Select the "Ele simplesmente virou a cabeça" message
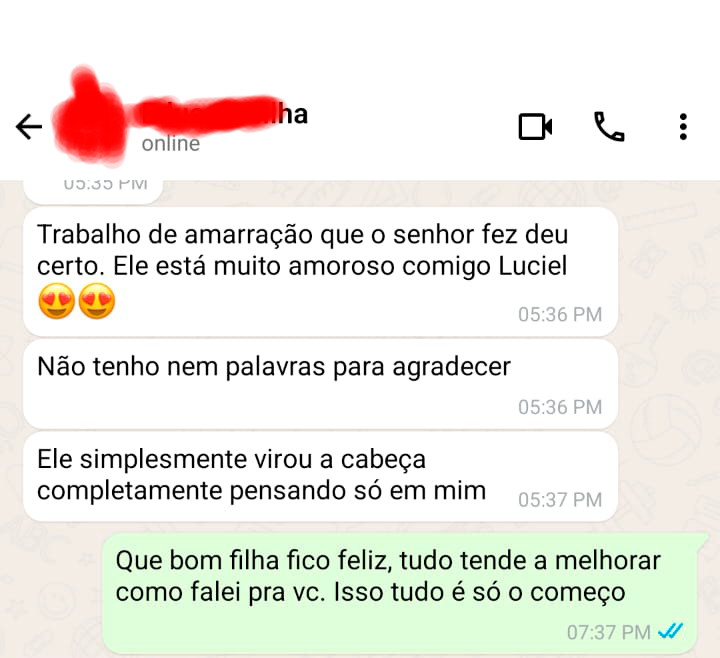 (321, 477)
